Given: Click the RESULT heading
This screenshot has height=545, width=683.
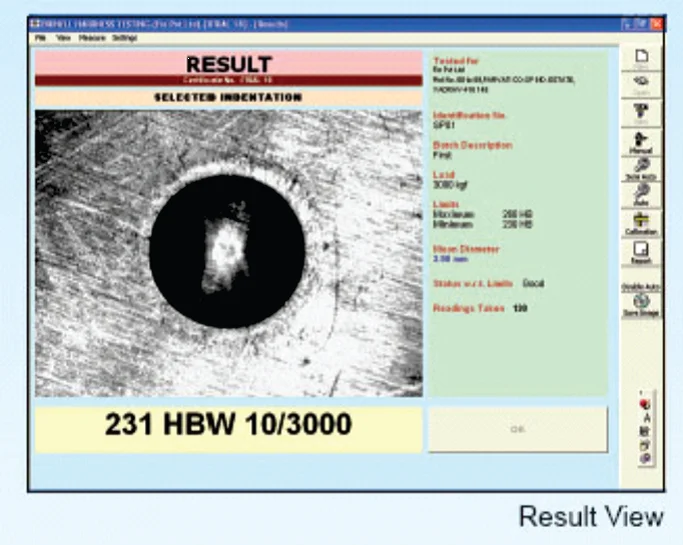Looking at the screenshot, I should (229, 64).
